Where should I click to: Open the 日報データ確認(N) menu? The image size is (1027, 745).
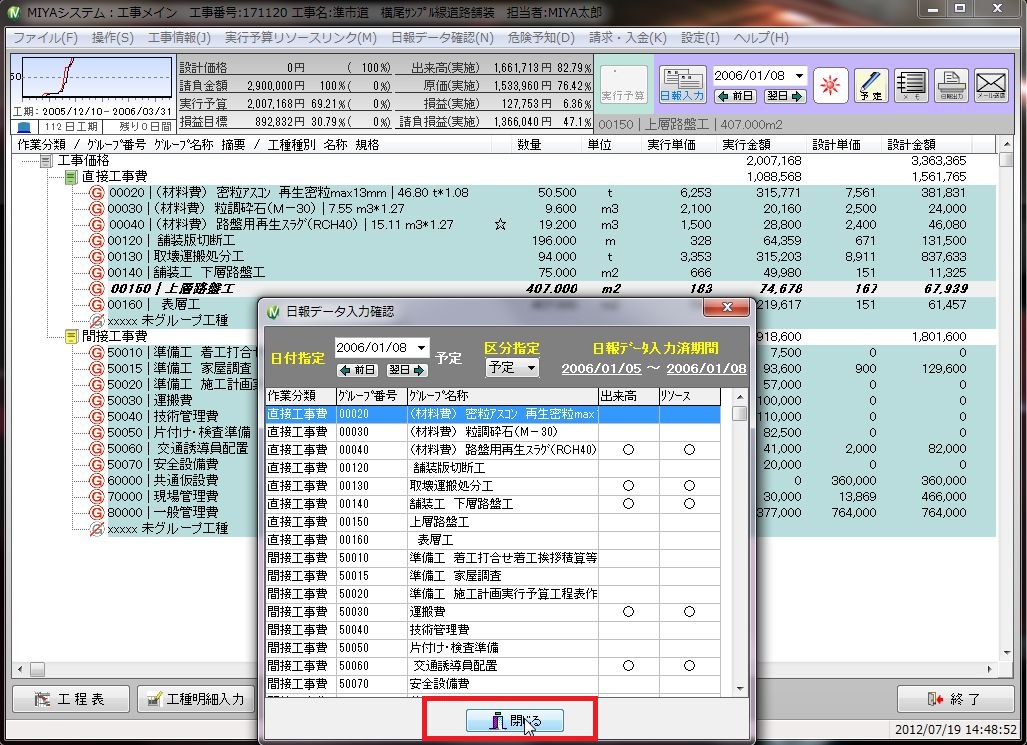pos(442,37)
